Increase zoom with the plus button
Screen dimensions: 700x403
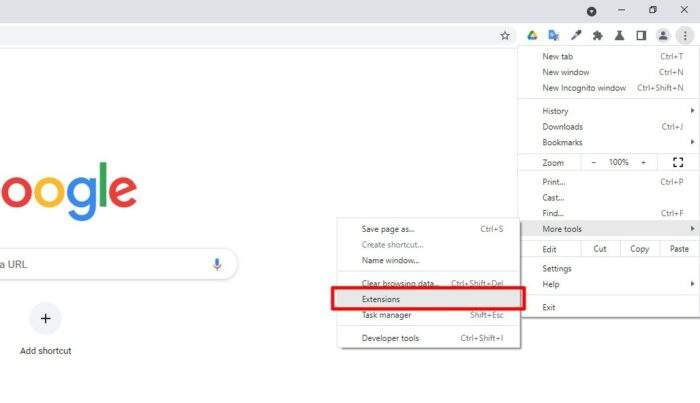(x=643, y=162)
